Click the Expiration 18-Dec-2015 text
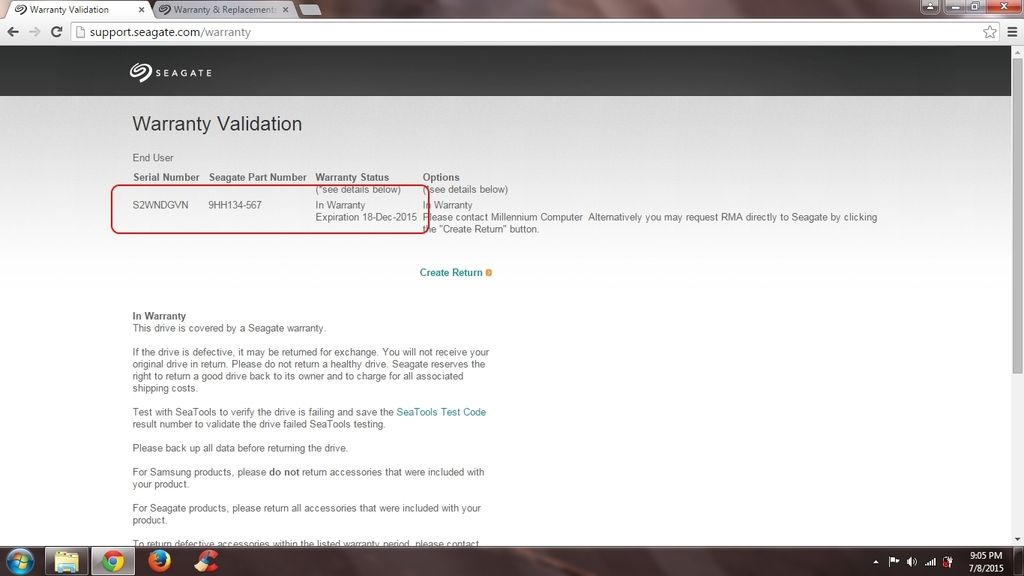This screenshot has width=1024, height=576. click(x=366, y=217)
